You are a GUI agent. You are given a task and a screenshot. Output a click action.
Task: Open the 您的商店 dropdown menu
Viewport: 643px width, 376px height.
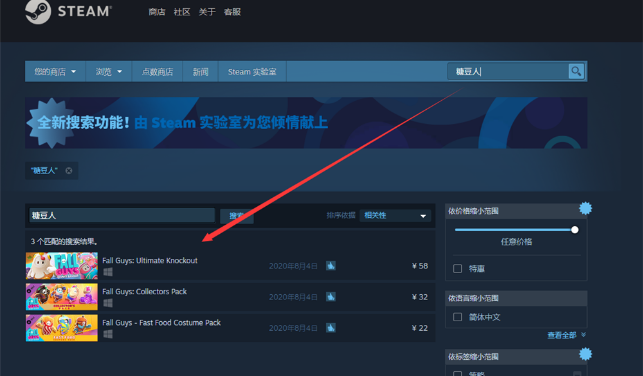point(55,72)
